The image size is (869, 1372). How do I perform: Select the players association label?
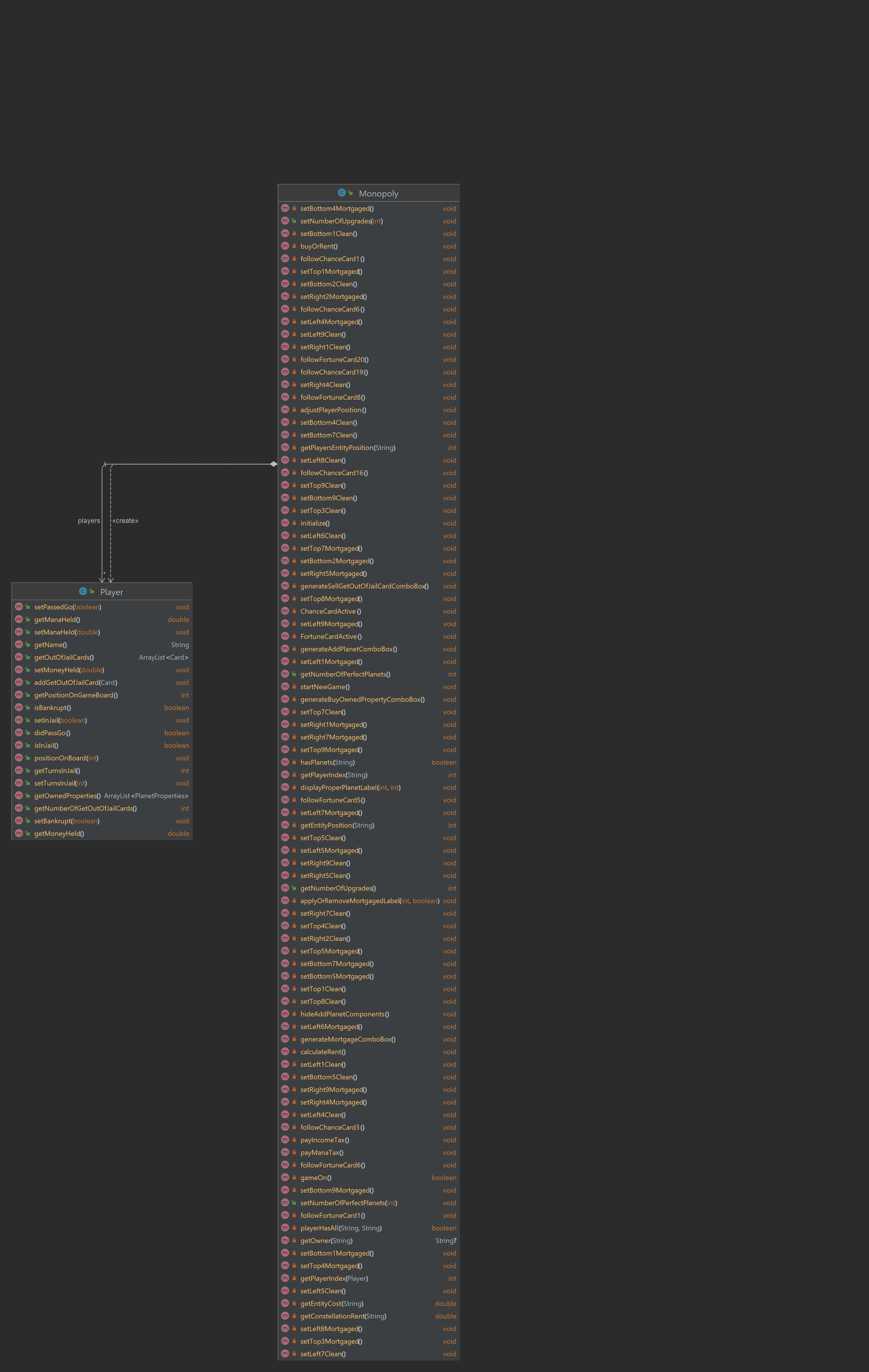(x=89, y=521)
